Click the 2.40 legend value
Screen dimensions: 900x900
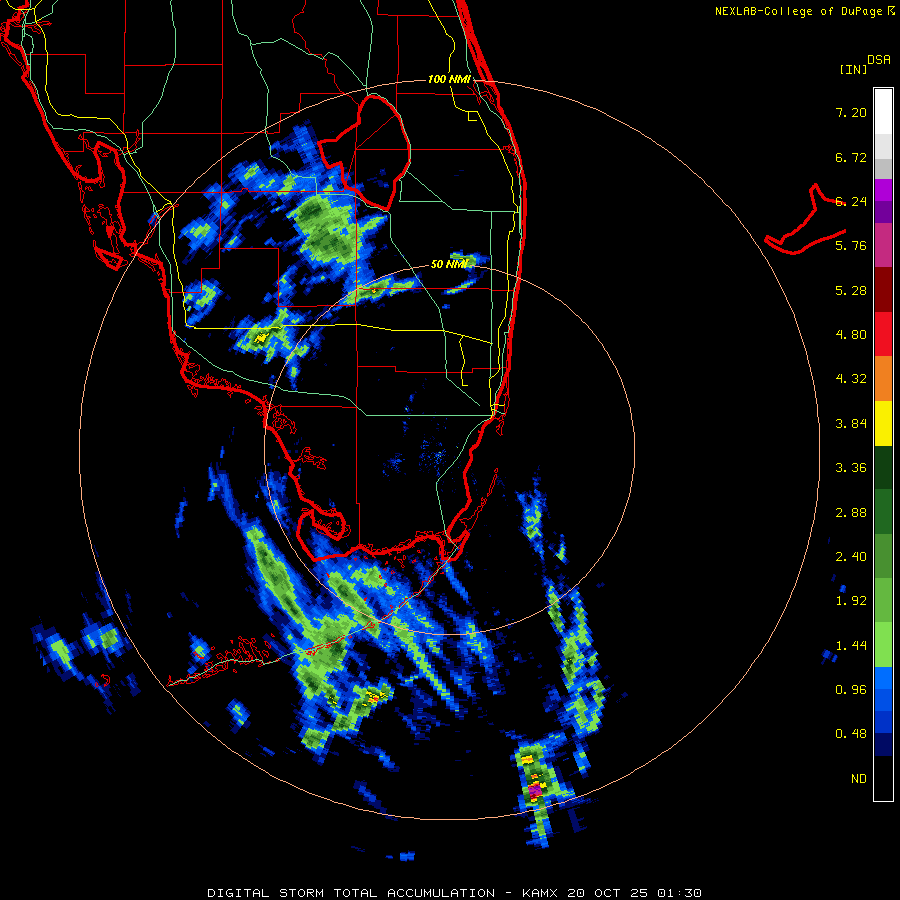tap(851, 557)
